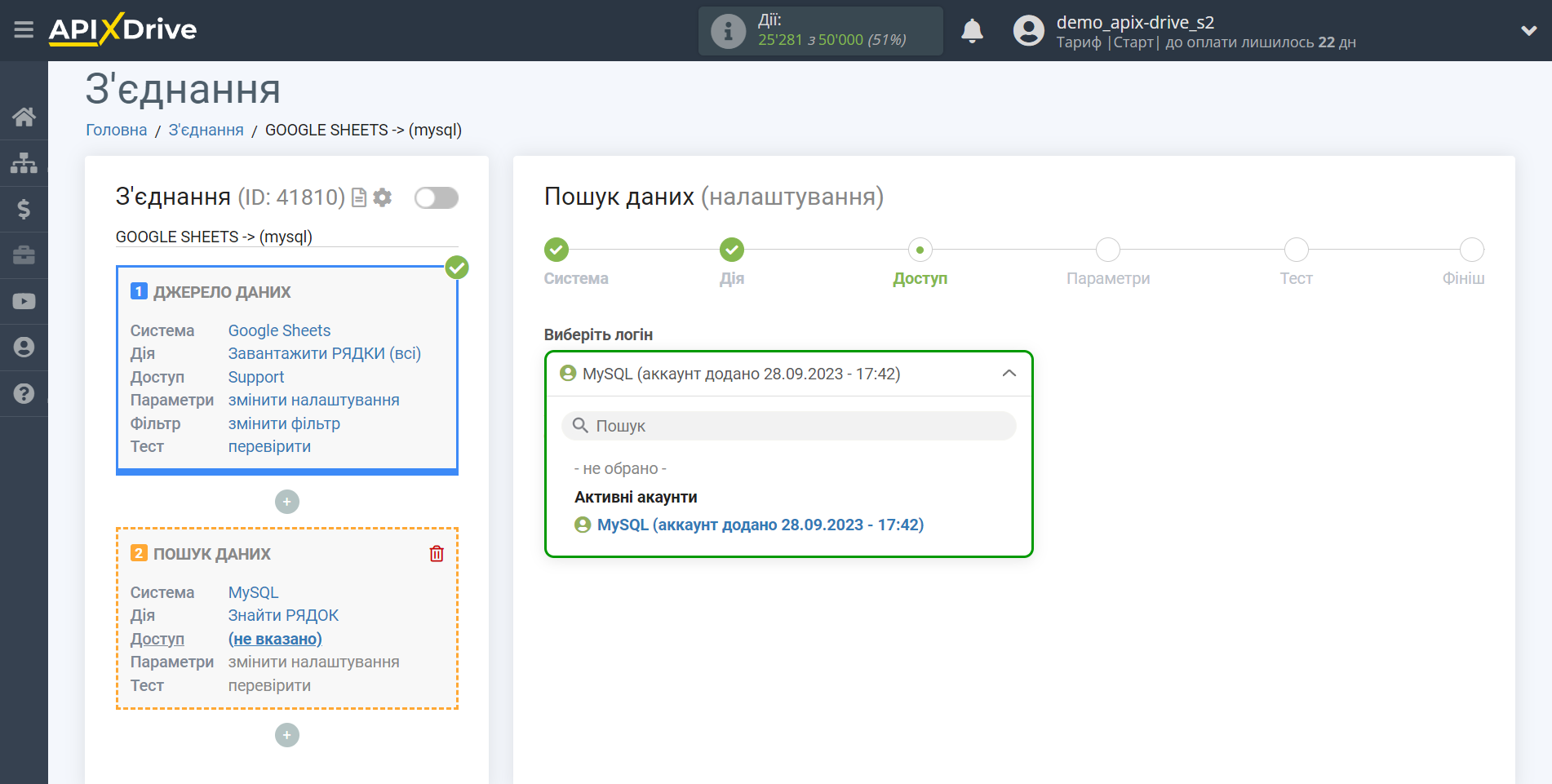The image size is (1552, 784).
Task: Go to the Система step
Action: 557,250
